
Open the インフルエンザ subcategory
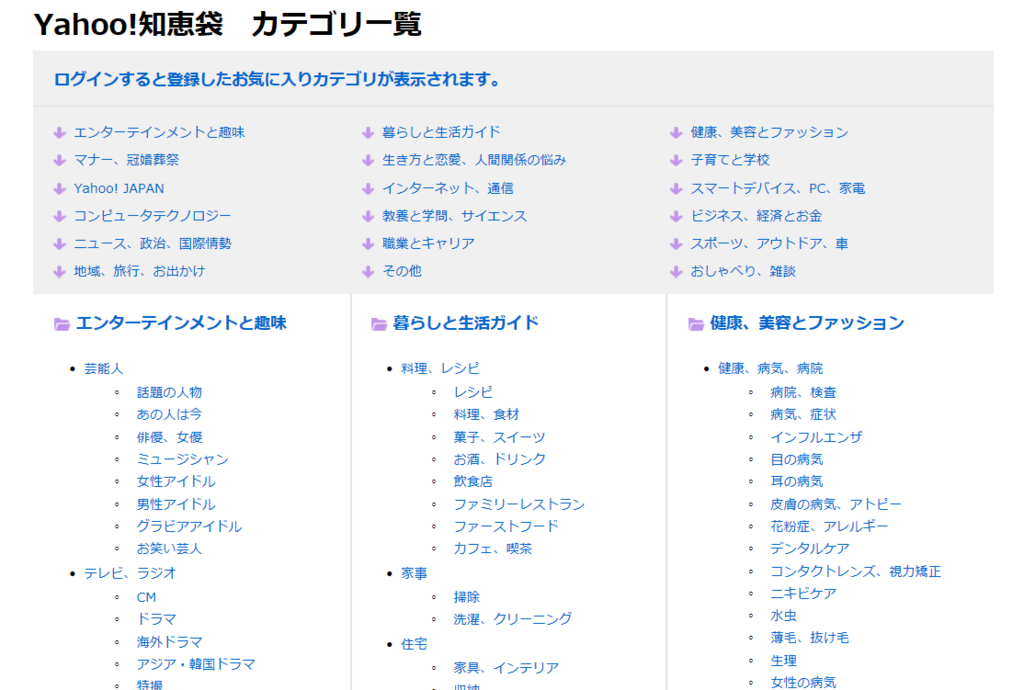point(816,437)
